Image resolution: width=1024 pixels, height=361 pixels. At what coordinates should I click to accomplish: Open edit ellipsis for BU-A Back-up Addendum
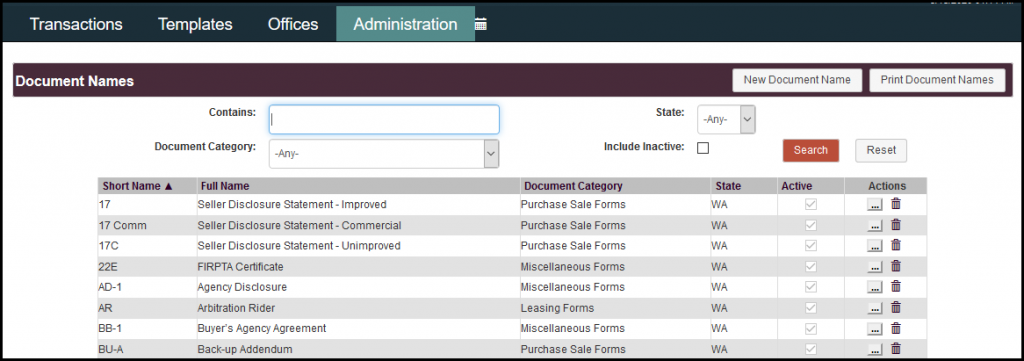874,349
